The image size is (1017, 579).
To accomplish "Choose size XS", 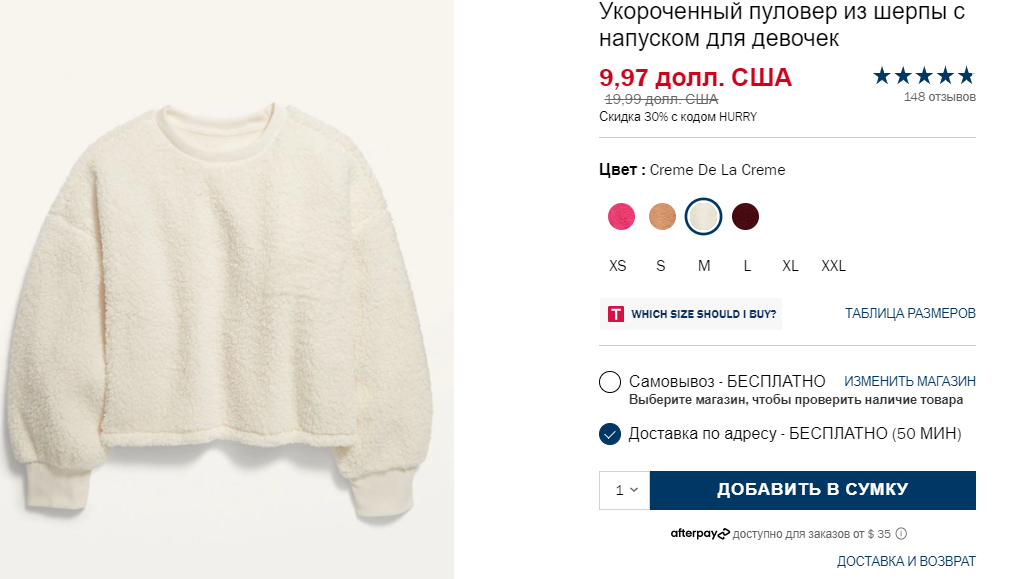I will pyautogui.click(x=617, y=266).
